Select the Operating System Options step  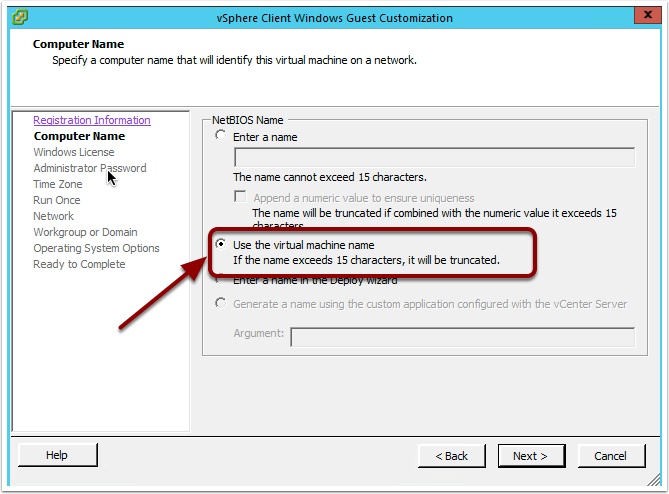pos(96,248)
